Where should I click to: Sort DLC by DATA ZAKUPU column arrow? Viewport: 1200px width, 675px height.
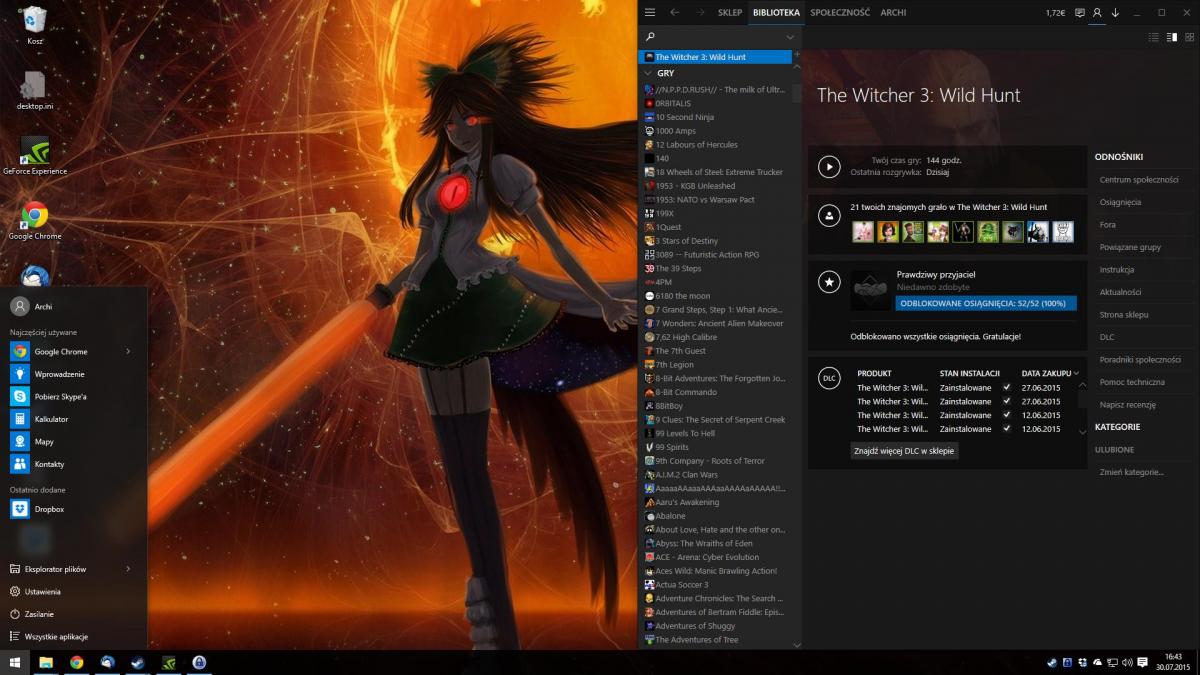[x=1076, y=373]
